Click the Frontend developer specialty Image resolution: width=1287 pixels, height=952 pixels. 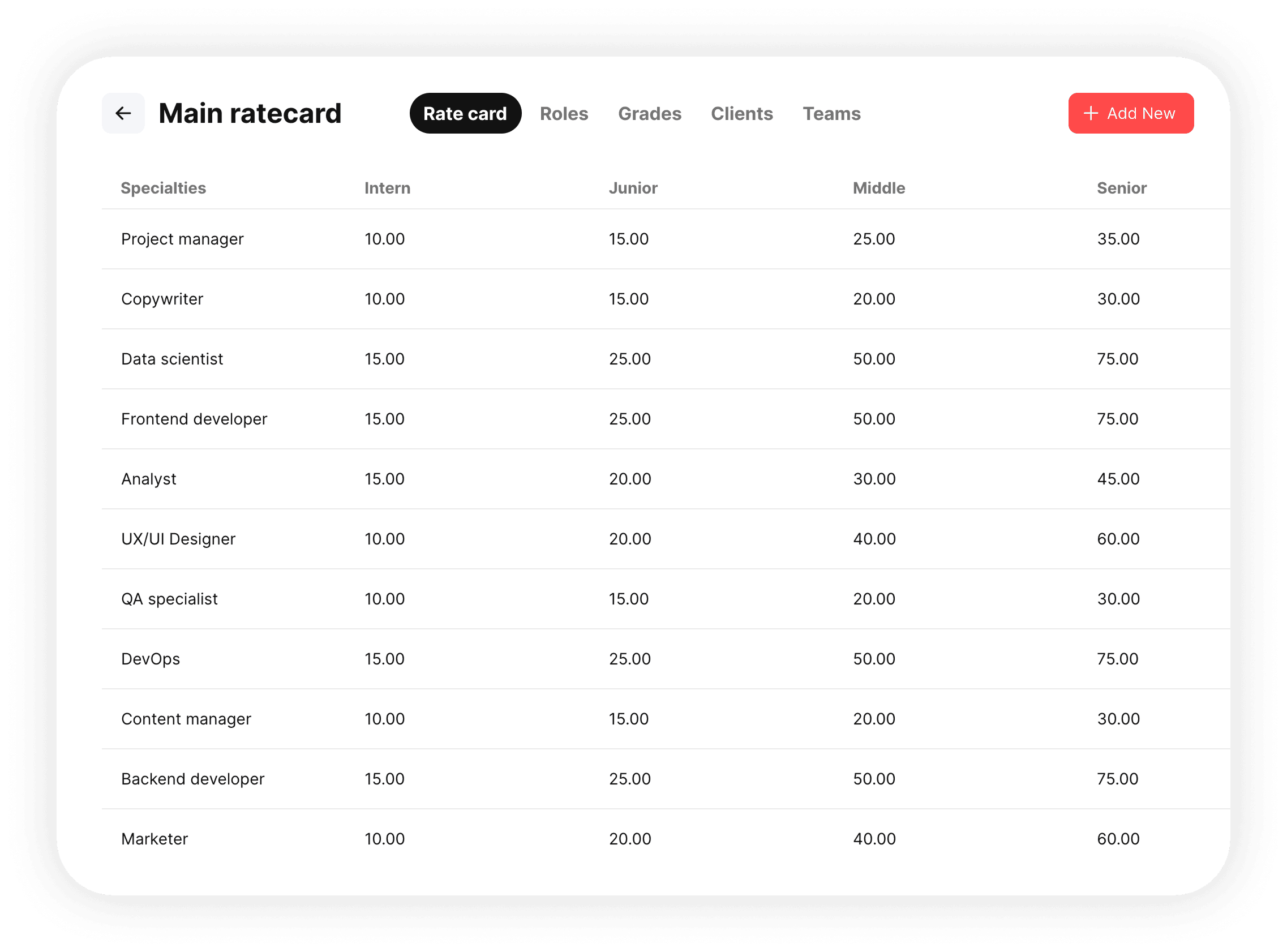(x=194, y=419)
